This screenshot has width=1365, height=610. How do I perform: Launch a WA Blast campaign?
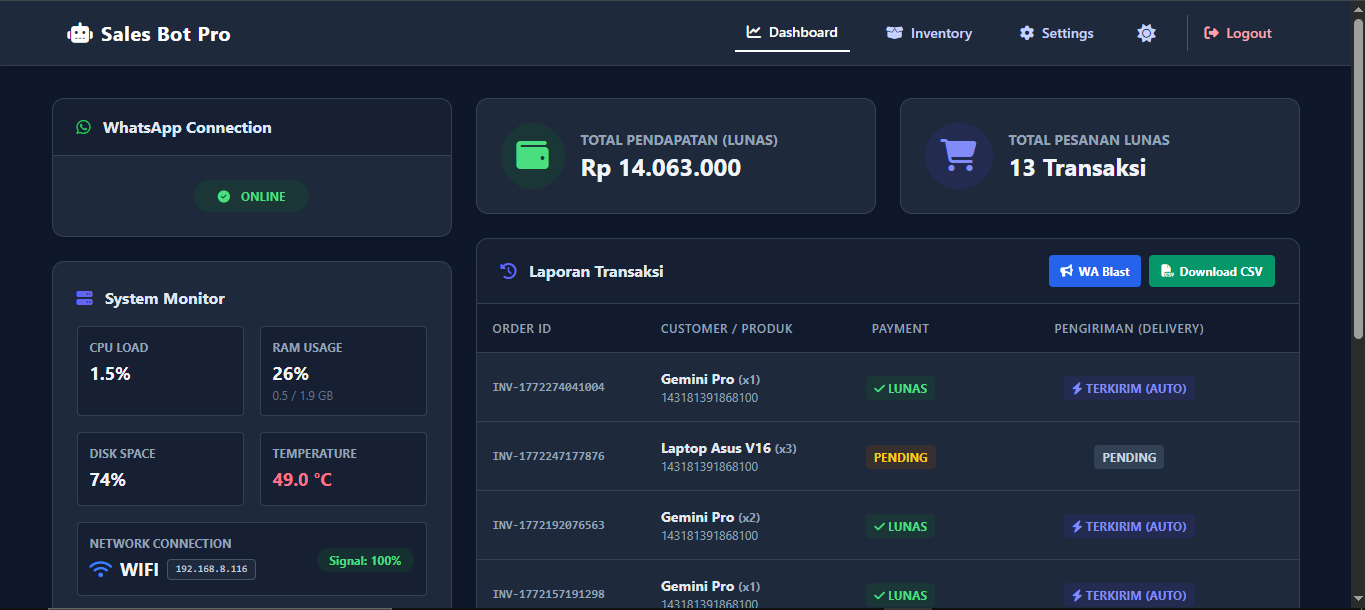1094,271
